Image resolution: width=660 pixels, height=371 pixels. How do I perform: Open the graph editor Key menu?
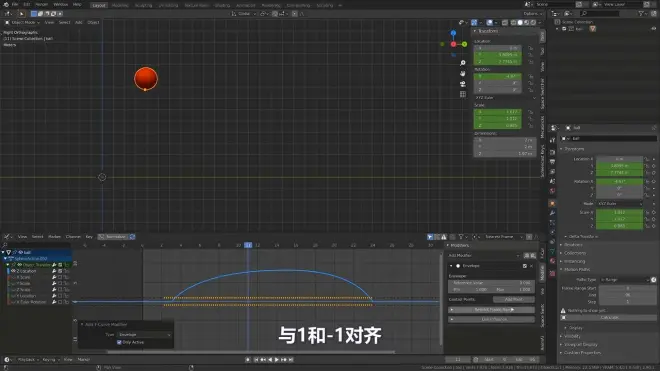(89, 237)
